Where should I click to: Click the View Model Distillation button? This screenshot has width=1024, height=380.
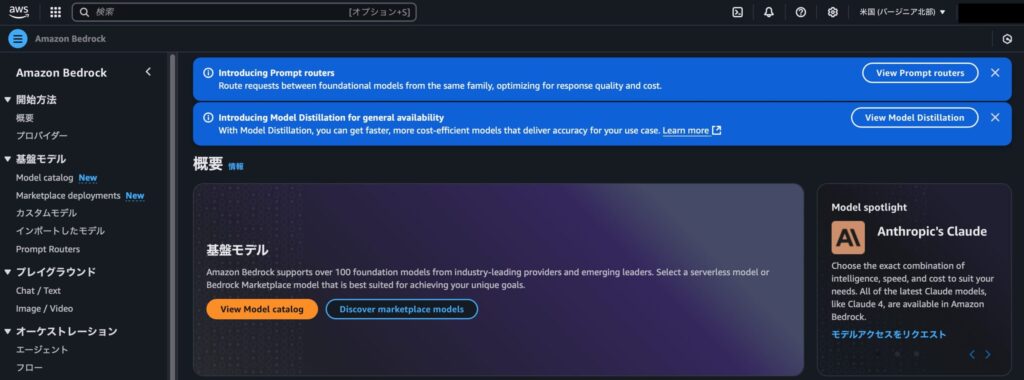click(914, 118)
